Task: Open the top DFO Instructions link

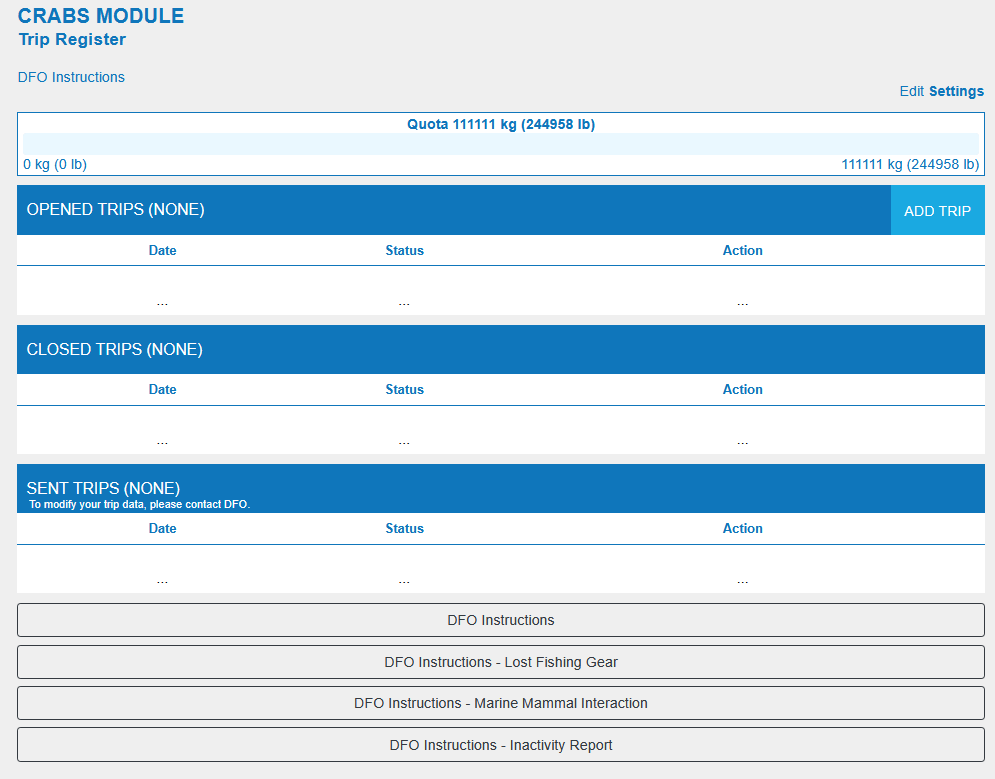Action: pos(71,77)
